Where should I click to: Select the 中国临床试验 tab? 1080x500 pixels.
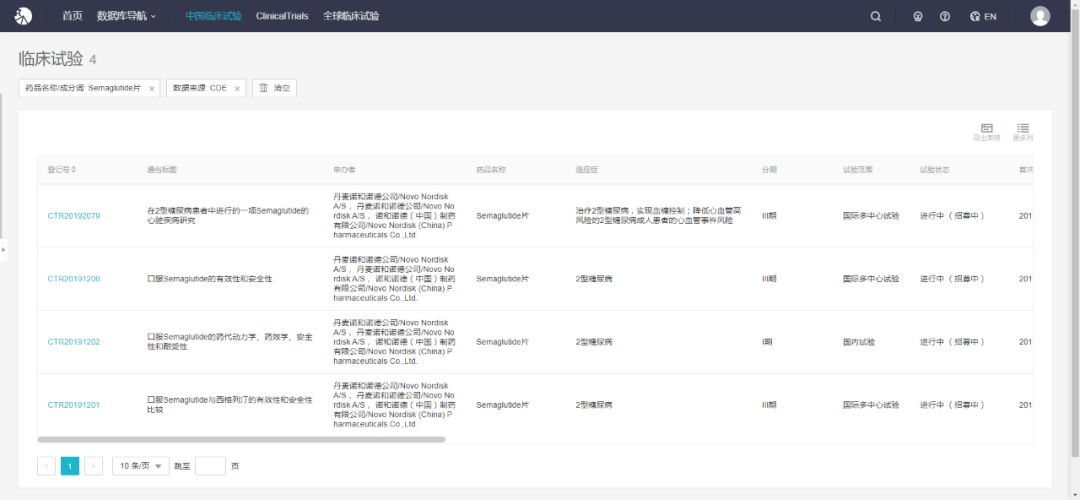point(214,16)
